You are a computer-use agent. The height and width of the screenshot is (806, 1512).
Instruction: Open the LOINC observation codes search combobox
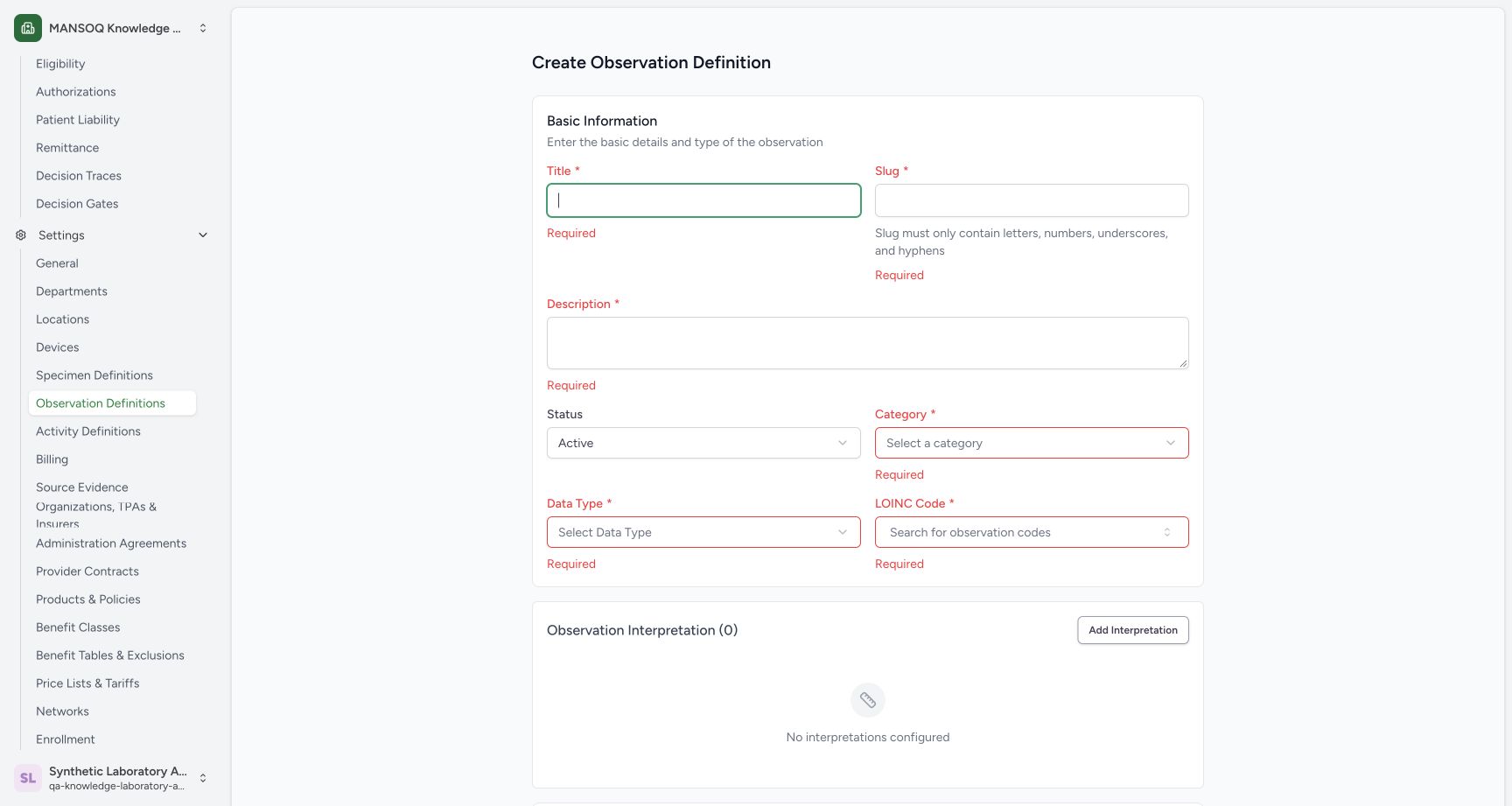pyautogui.click(x=1032, y=532)
